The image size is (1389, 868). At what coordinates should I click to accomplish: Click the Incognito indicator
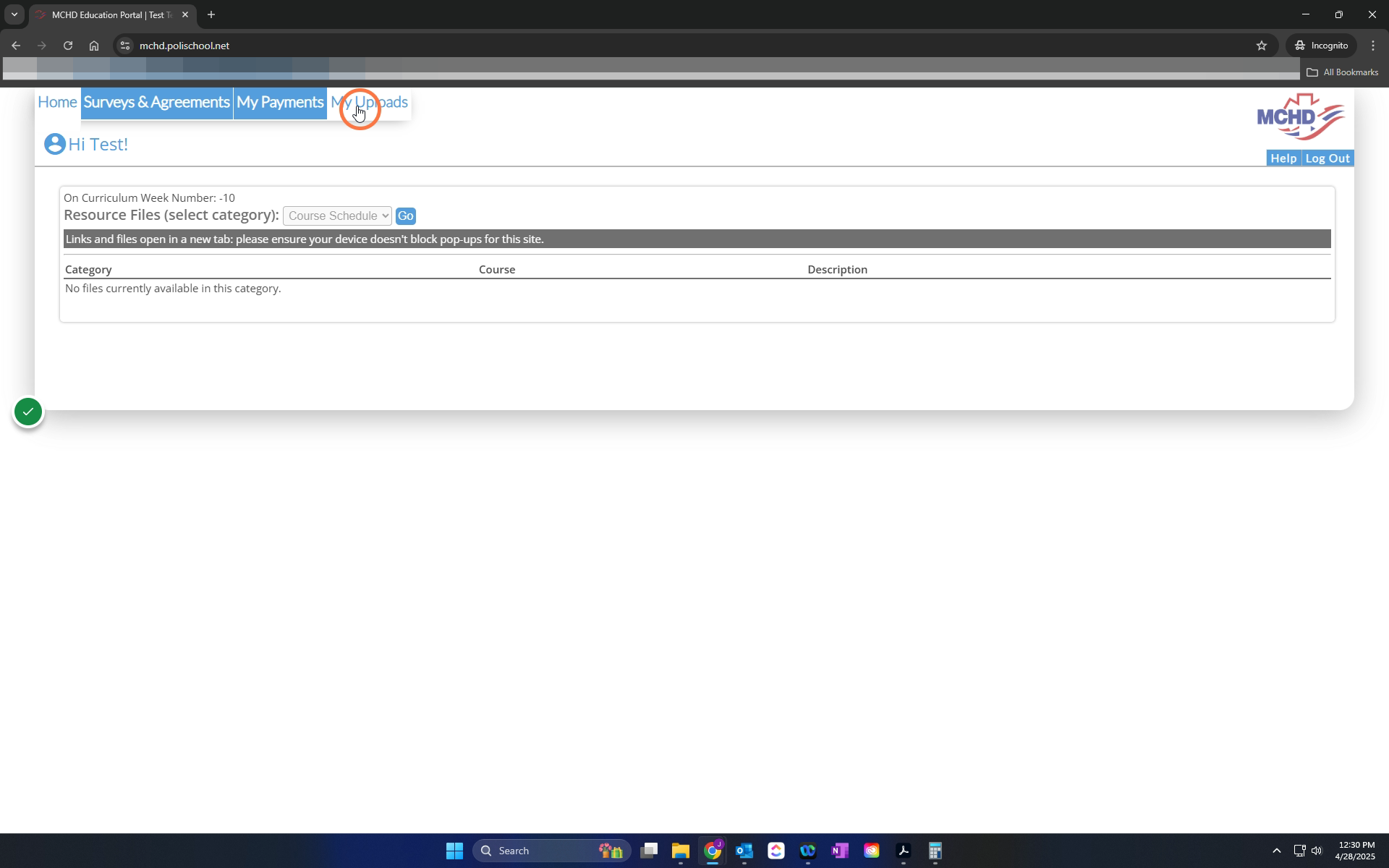1321,46
